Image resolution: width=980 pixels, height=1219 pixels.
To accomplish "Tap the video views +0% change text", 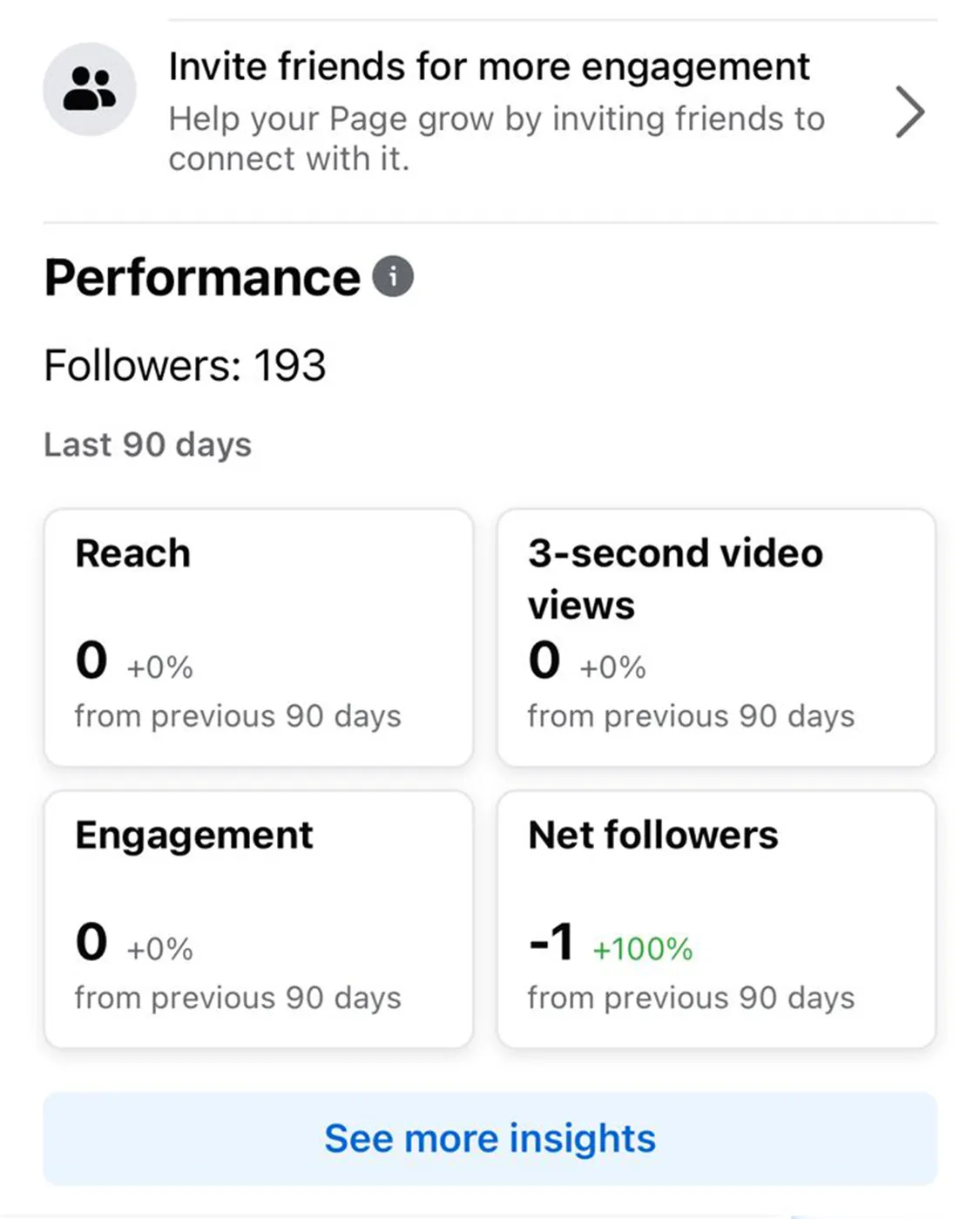I will (x=613, y=667).
